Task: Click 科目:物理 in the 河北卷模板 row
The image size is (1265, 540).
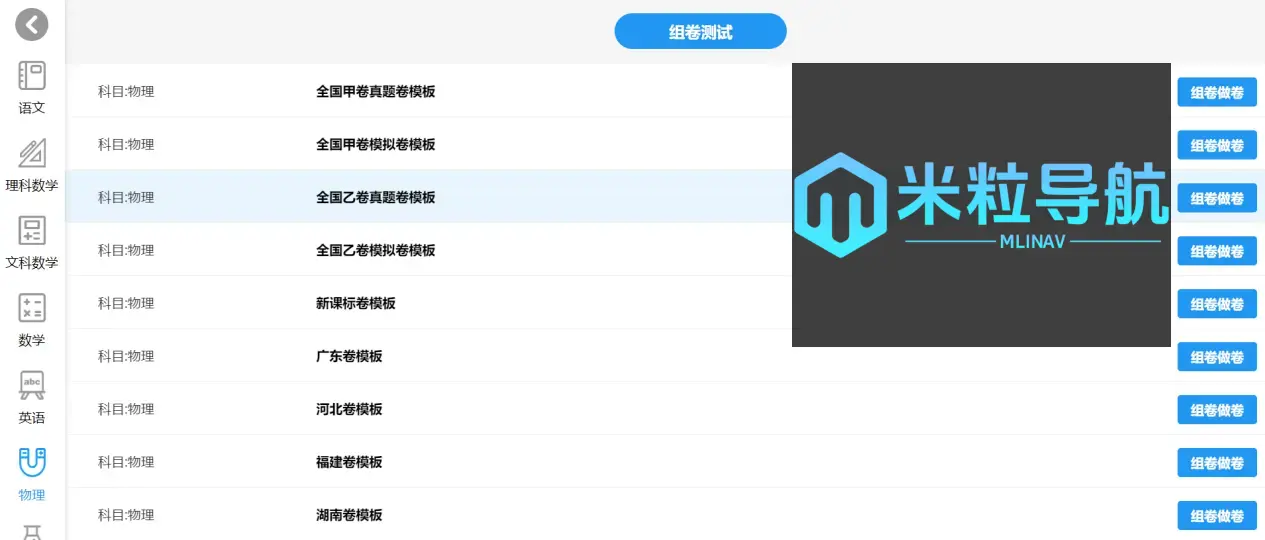Action: 126,409
